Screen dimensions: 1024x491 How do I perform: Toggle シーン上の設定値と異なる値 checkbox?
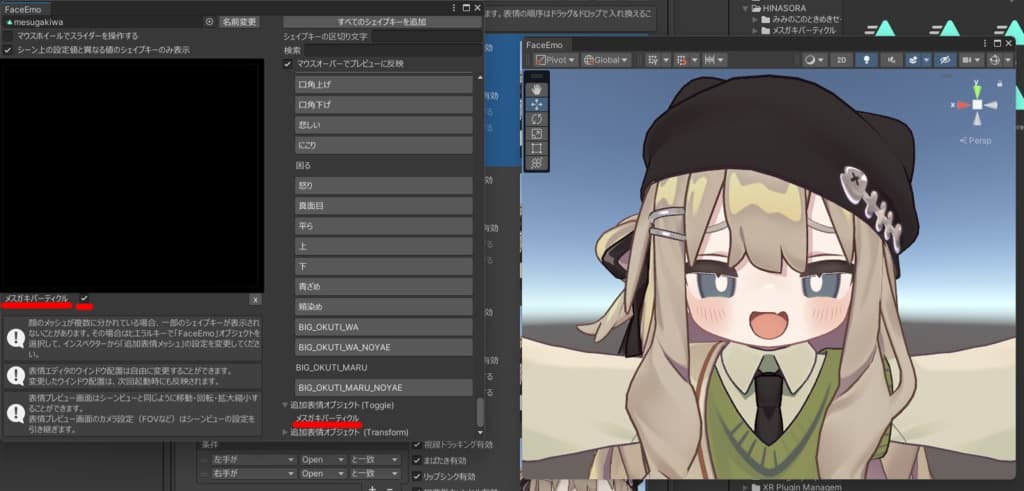[8, 50]
